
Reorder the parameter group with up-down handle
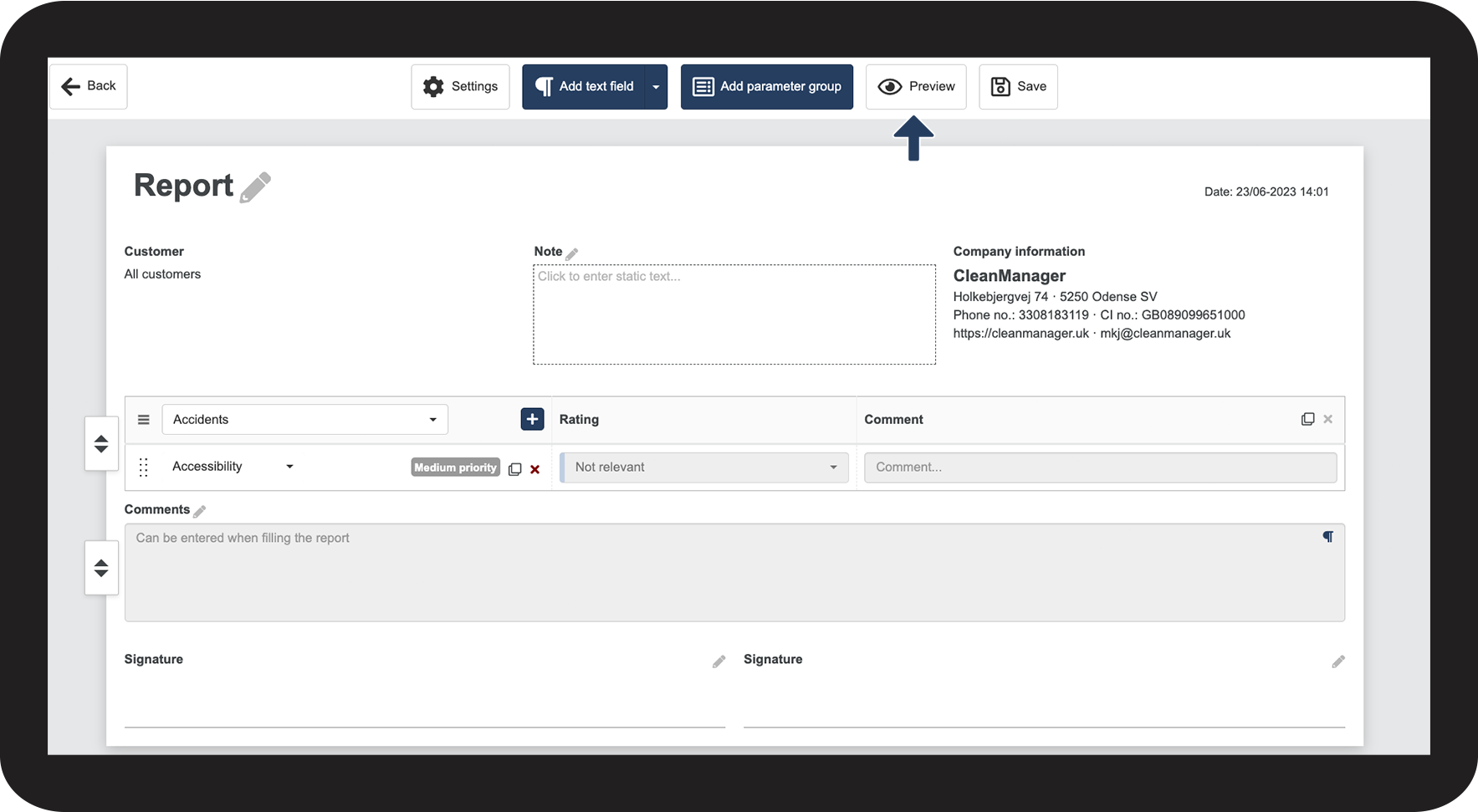coord(101,443)
